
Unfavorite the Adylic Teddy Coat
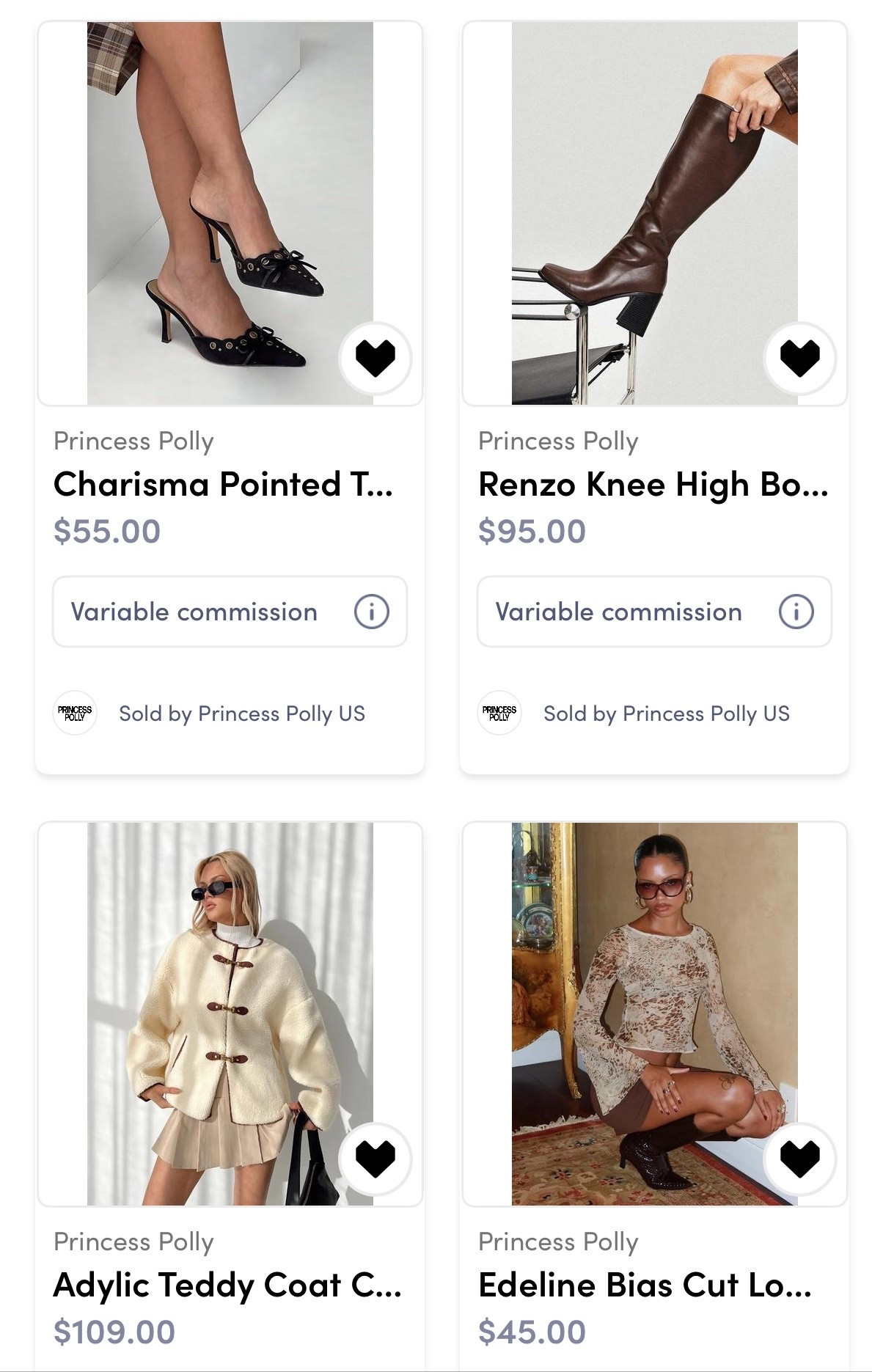click(x=375, y=1159)
